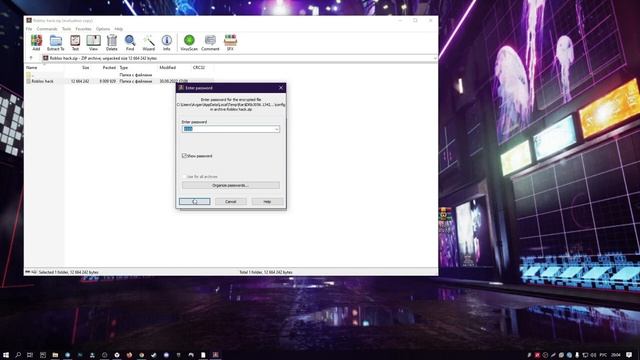Click the SFX toolbar icon

(x=230, y=42)
